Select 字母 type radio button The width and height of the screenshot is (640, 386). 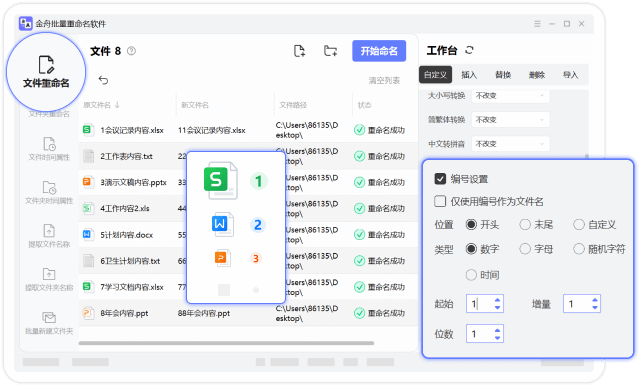525,249
